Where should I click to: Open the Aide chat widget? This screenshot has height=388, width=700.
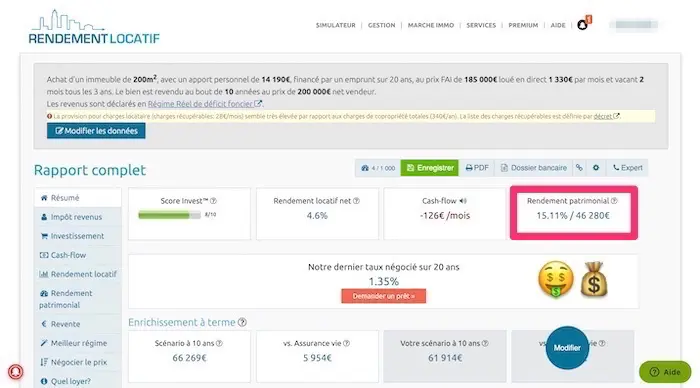pyautogui.click(x=665, y=372)
